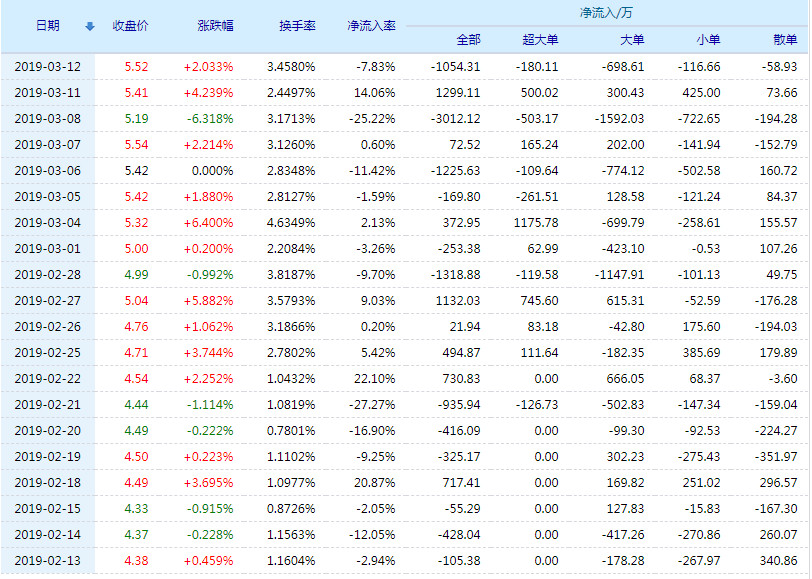Click the 收盘价 column header
This screenshot has height=579, width=812.
(x=131, y=26)
